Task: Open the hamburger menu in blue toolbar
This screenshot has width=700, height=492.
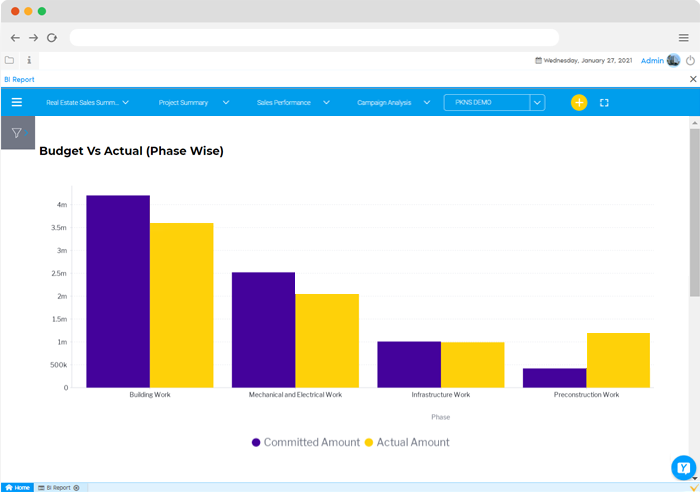Action: [x=17, y=102]
